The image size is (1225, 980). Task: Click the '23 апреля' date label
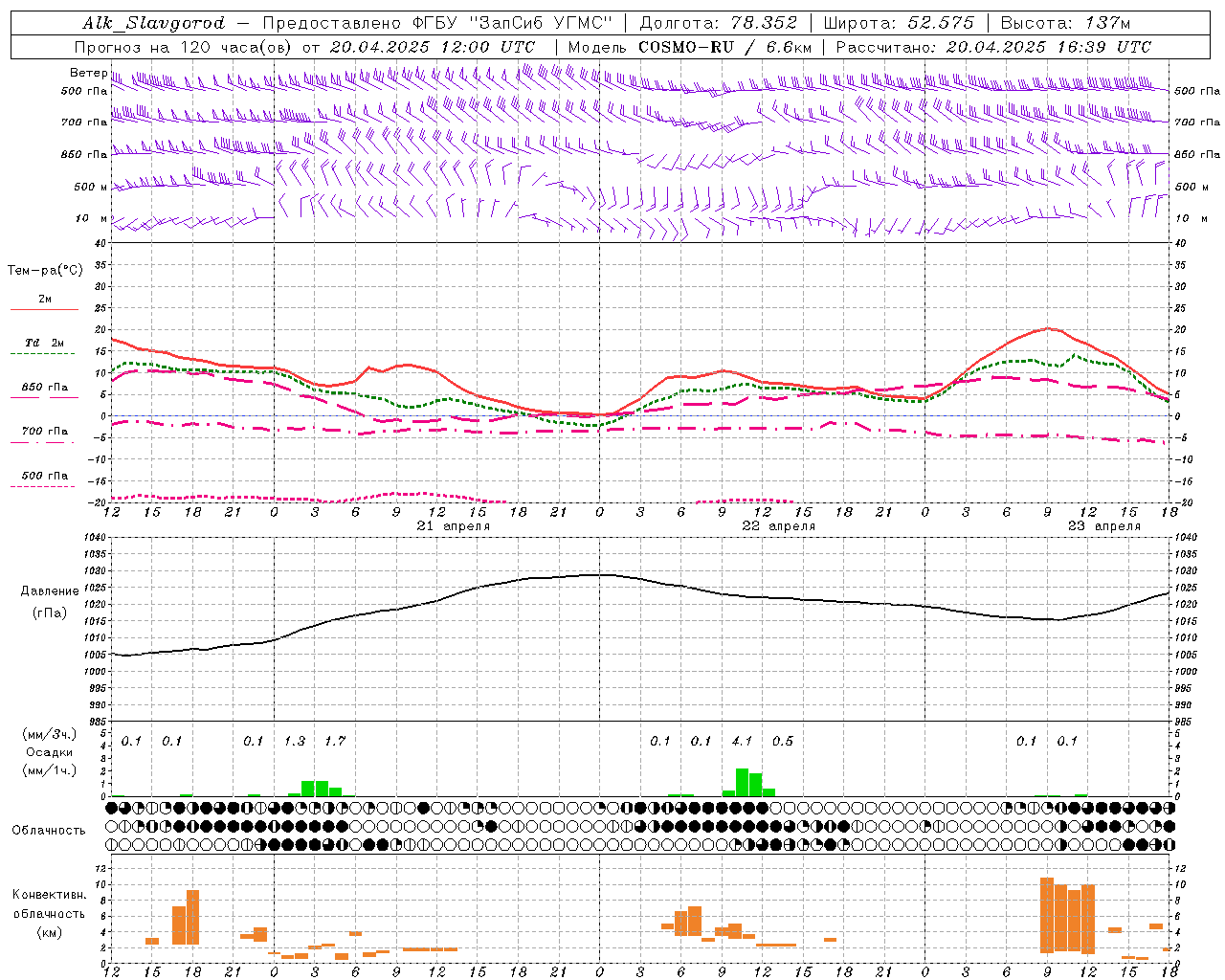[x=1104, y=526]
